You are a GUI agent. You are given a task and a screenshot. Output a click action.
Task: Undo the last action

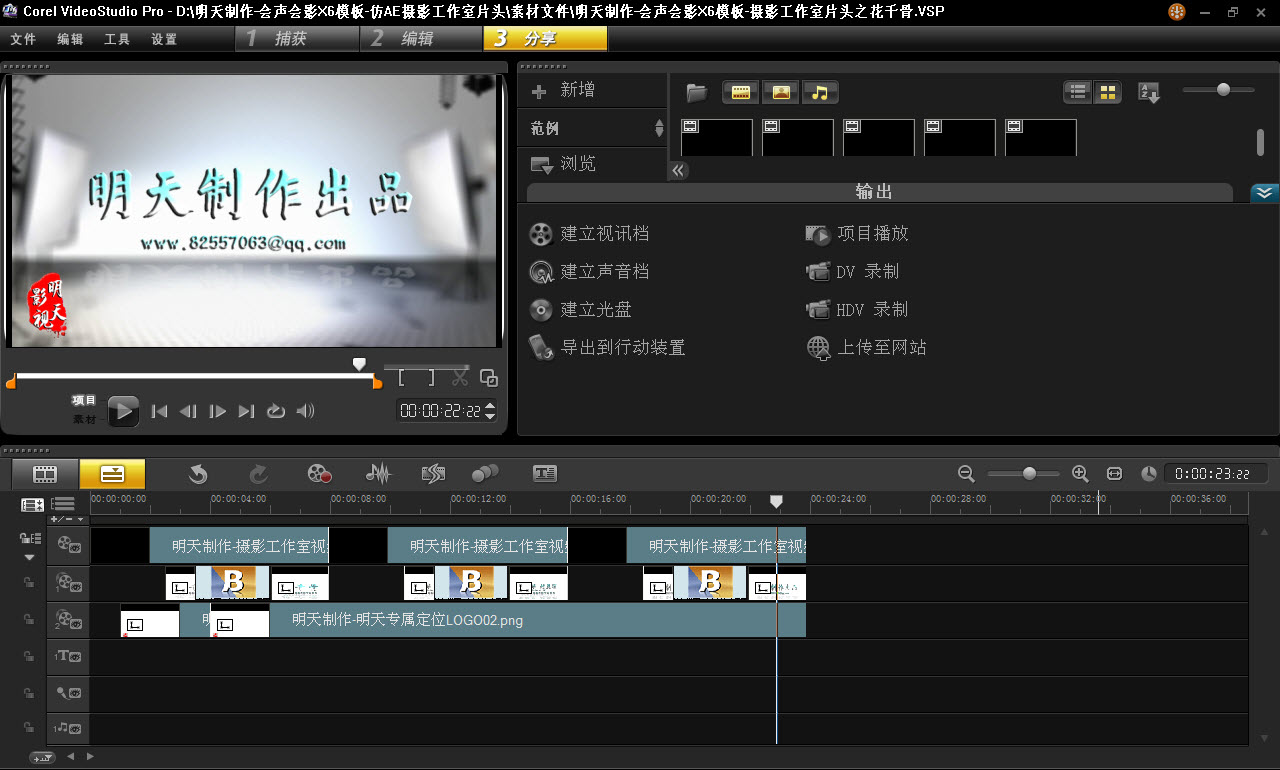click(x=198, y=474)
